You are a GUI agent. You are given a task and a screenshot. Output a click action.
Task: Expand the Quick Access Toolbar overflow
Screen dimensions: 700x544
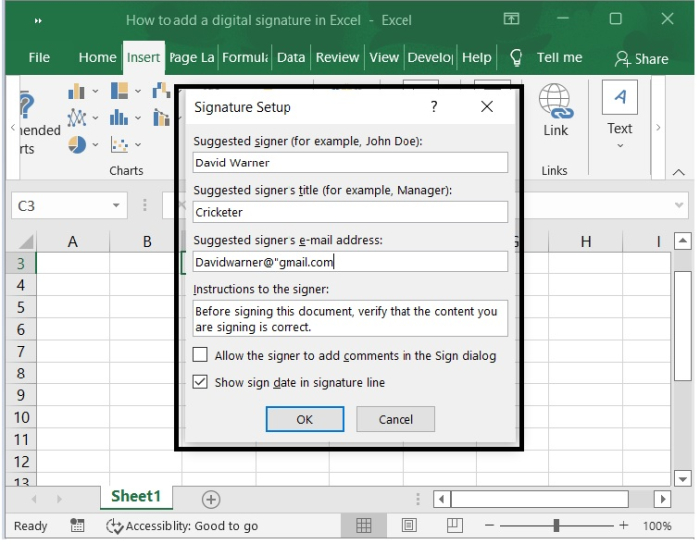click(38, 21)
